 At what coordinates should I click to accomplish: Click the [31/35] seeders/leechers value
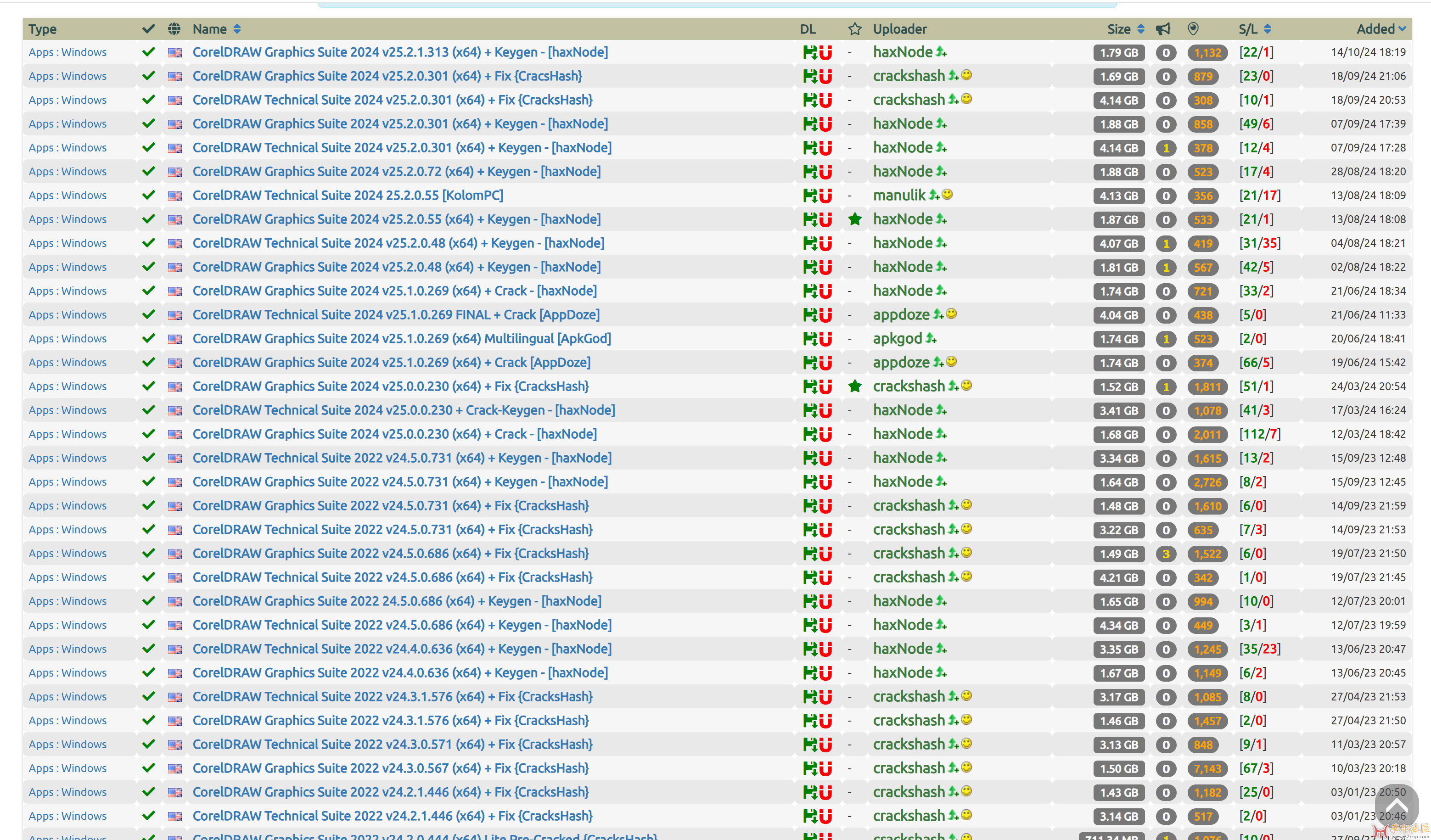pos(1259,243)
